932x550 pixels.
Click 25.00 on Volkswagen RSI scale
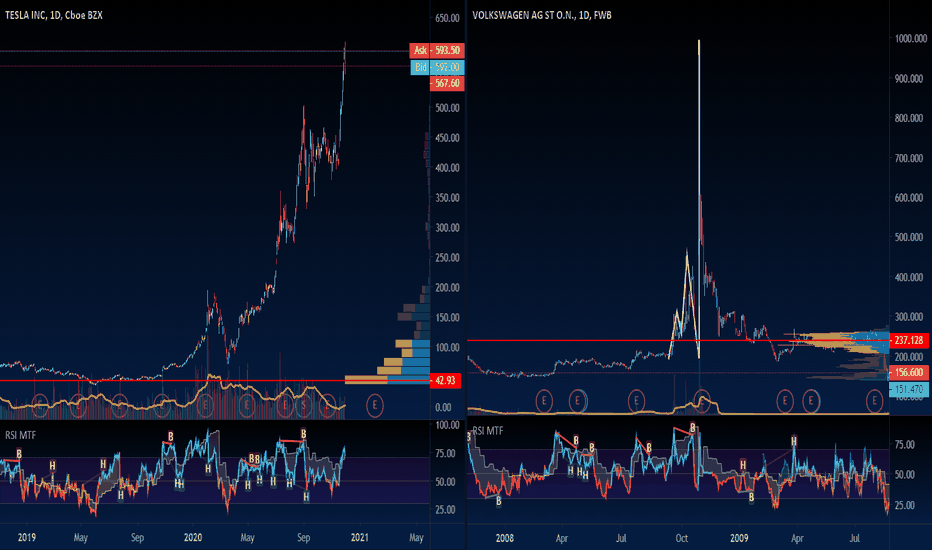coord(905,505)
